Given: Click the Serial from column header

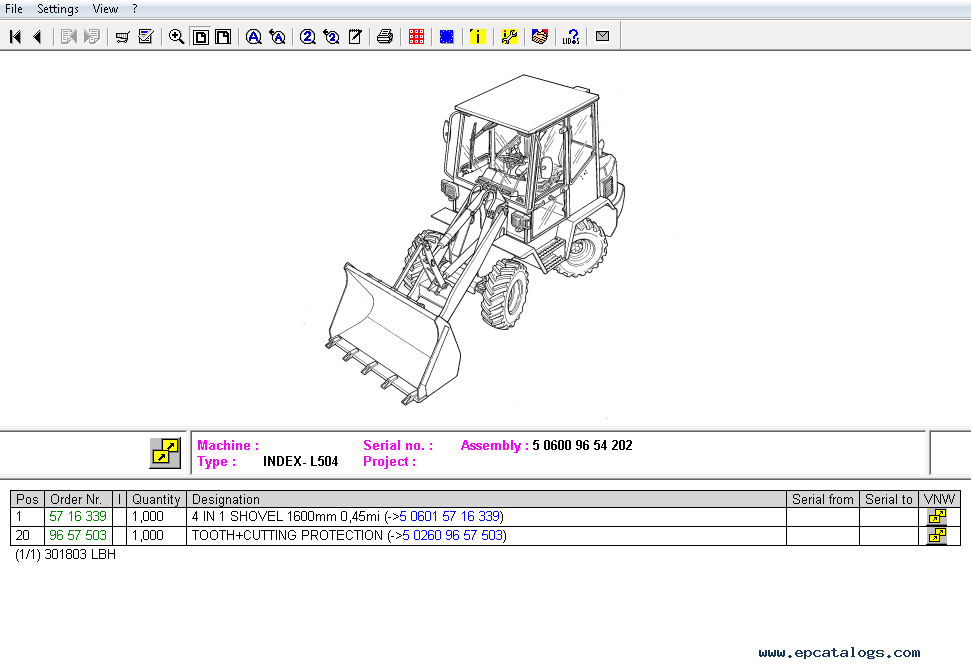Looking at the screenshot, I should click(823, 499).
